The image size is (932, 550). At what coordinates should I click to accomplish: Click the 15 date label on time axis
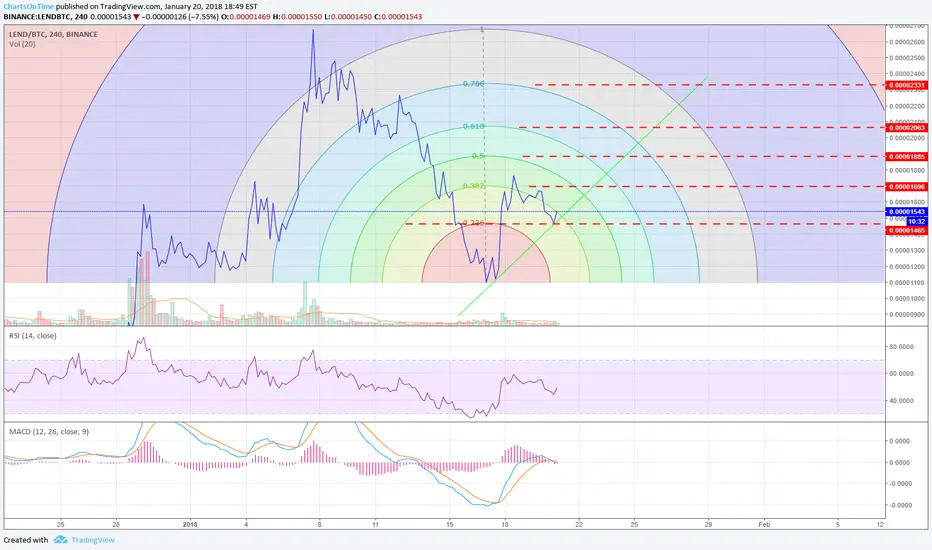tap(449, 524)
